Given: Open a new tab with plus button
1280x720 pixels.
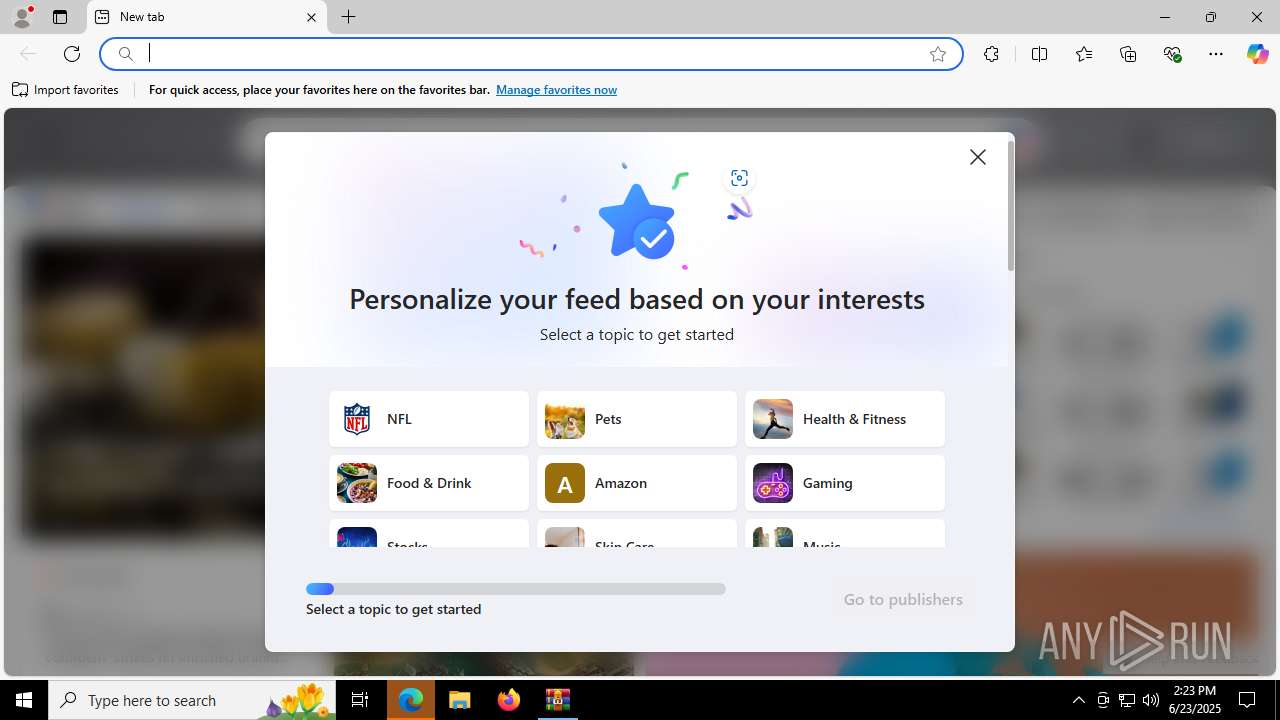Looking at the screenshot, I should pos(348,17).
